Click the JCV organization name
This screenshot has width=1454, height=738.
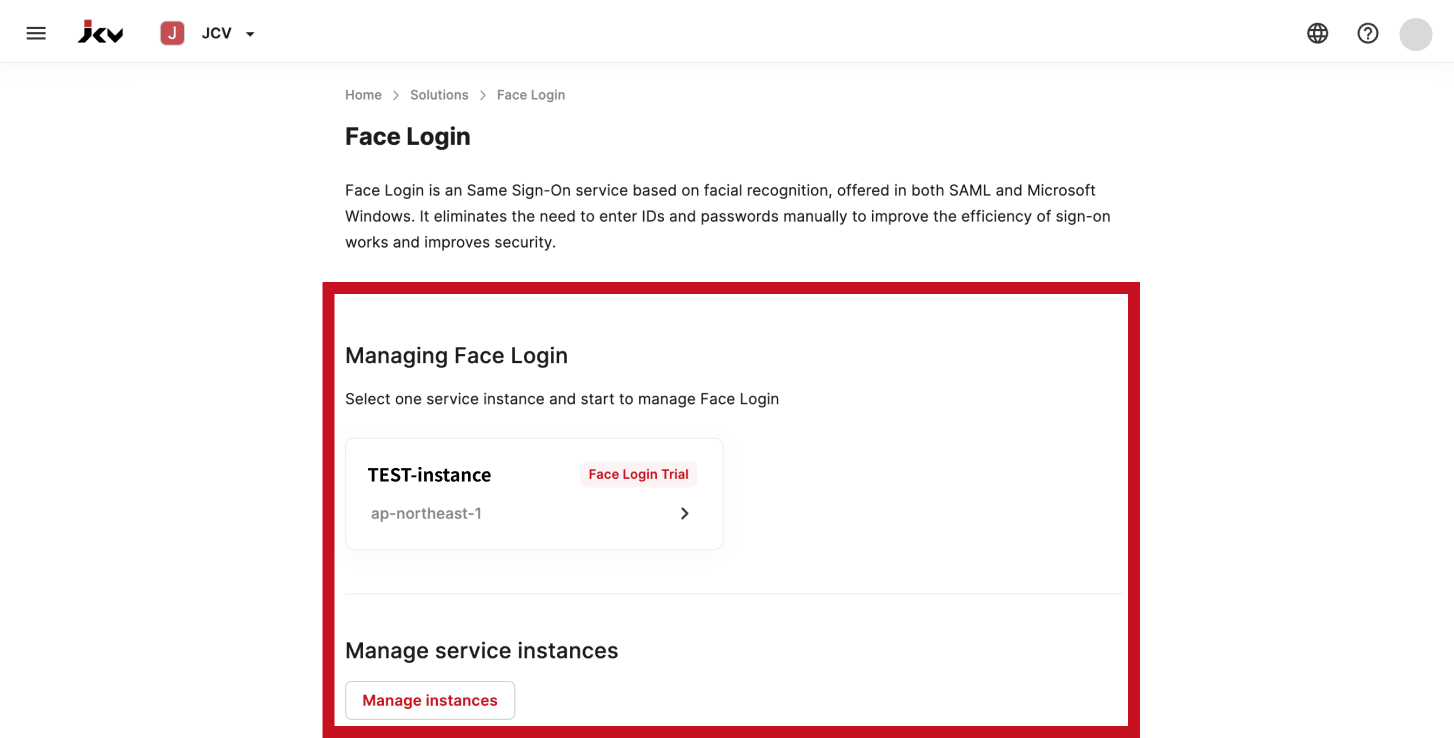pyautogui.click(x=217, y=33)
